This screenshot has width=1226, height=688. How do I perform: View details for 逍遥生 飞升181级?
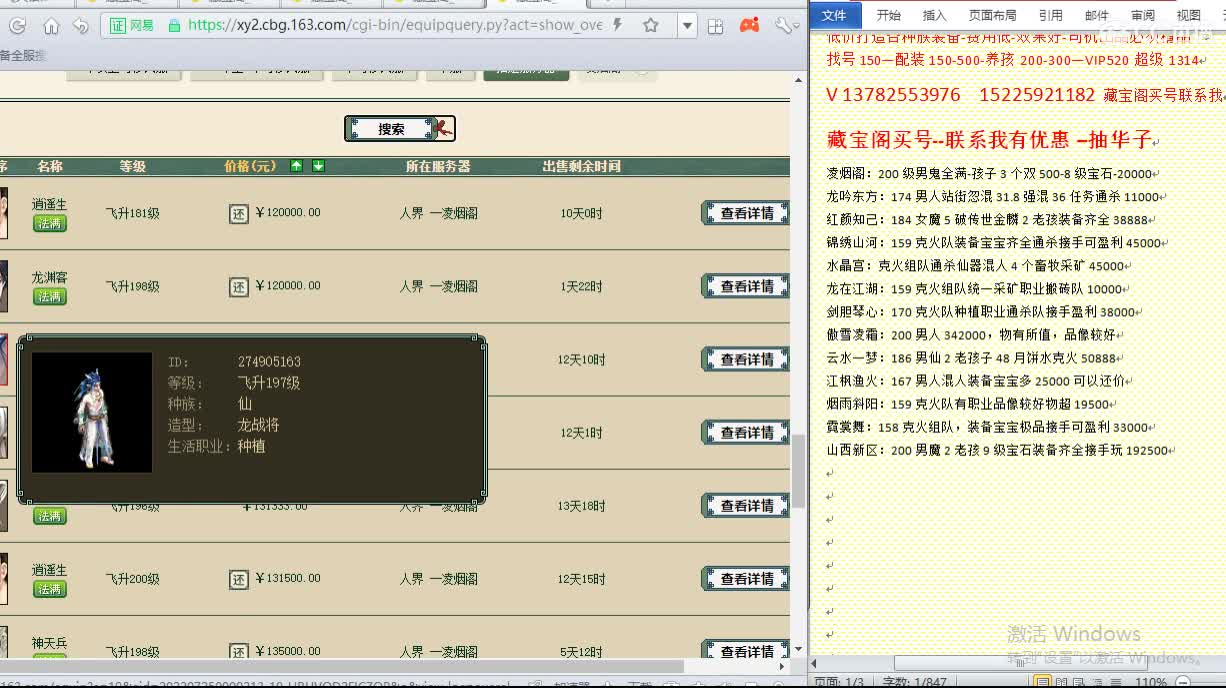[x=746, y=213]
